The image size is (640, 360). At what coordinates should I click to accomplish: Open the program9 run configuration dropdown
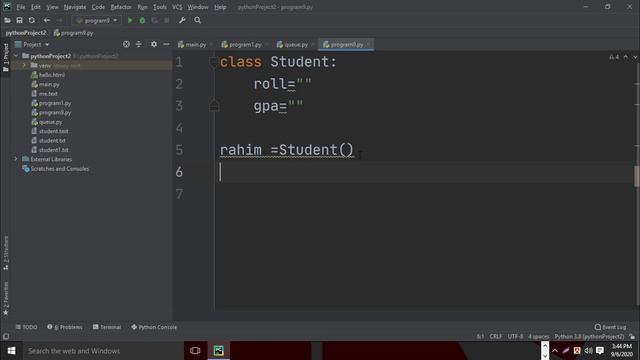click(96, 20)
